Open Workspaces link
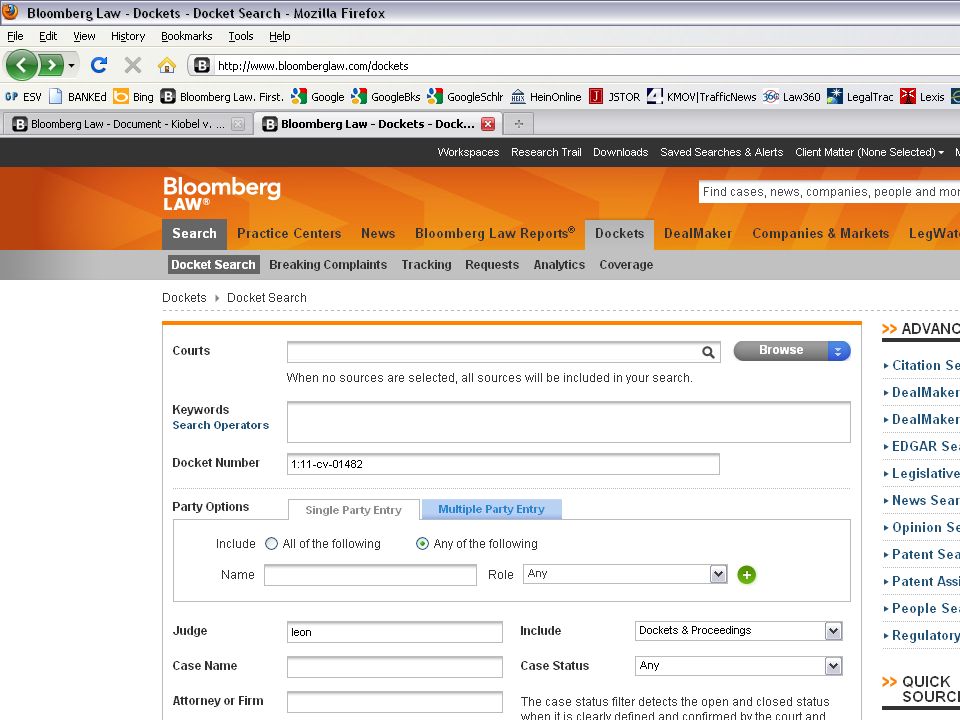The height and width of the screenshot is (720, 960). (x=468, y=152)
